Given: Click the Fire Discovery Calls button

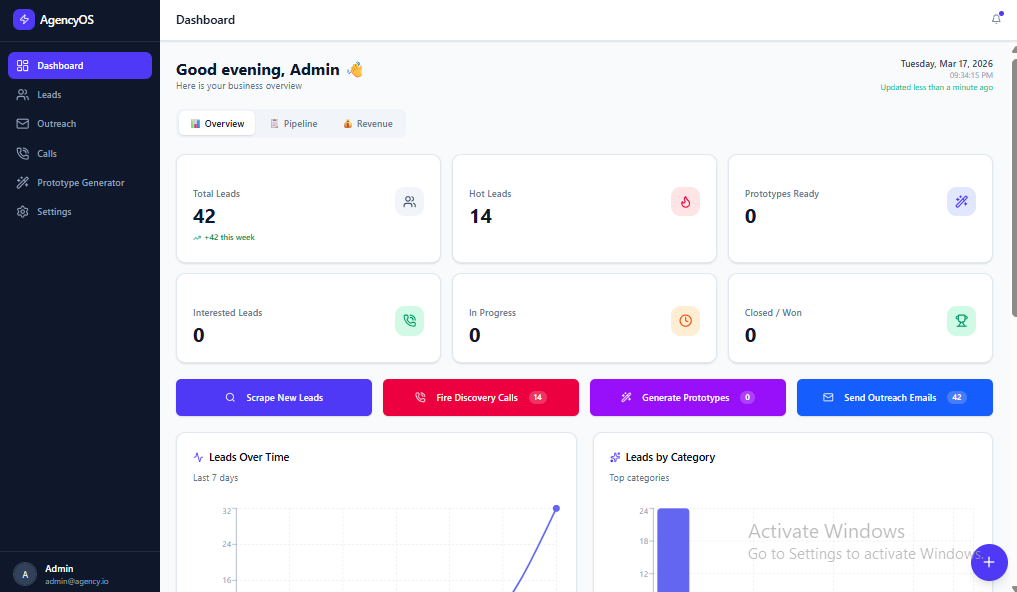Looking at the screenshot, I should 480,398.
